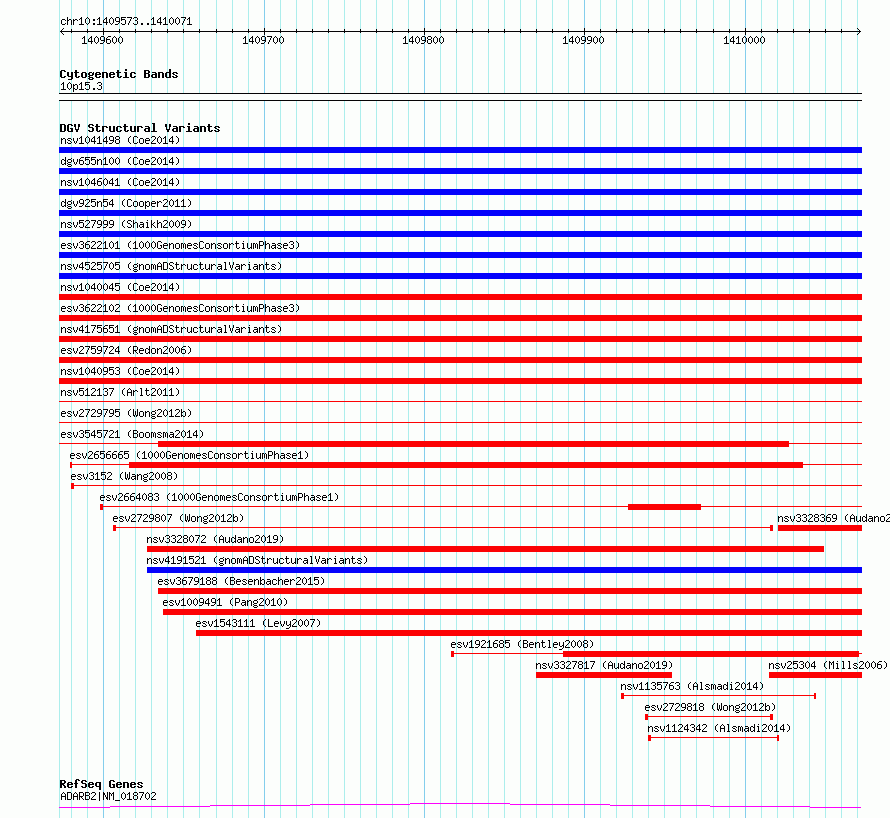Open the nsv1046041 (Coe2014) variant
890x818 pixels.
[120, 182]
